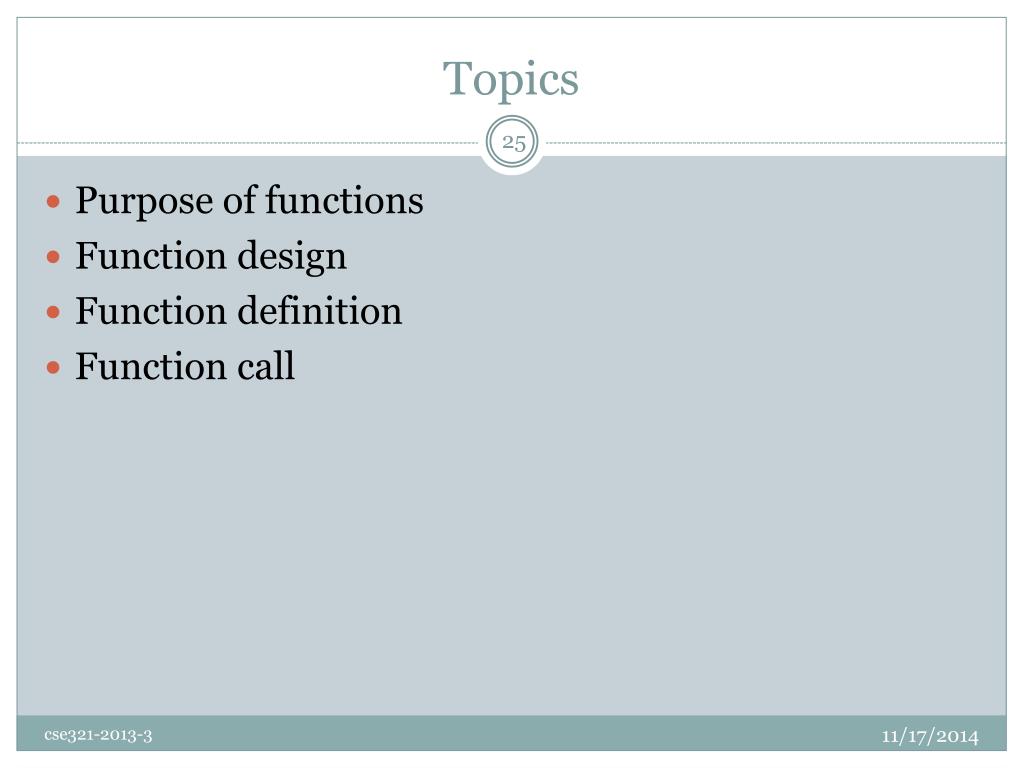Click the orange bullet before Function design
This screenshot has height=768, width=1024.
point(54,257)
